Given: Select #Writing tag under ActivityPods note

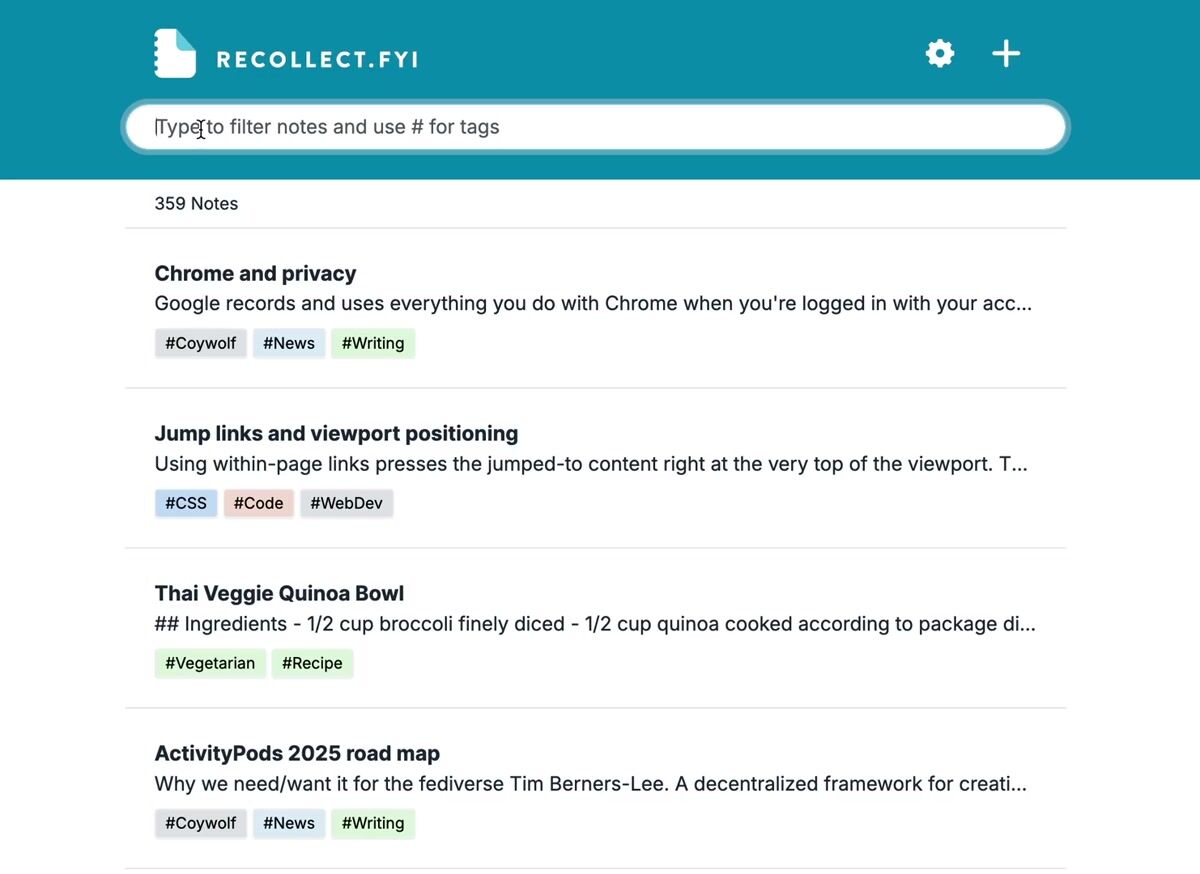Looking at the screenshot, I should (373, 823).
